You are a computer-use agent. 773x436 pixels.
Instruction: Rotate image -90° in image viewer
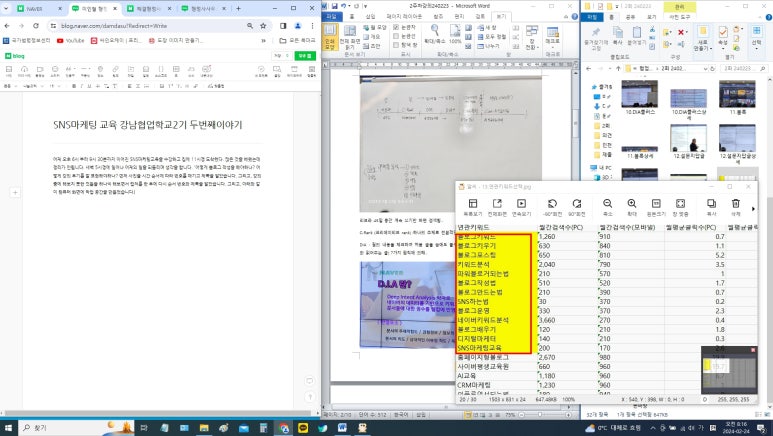[552, 207]
